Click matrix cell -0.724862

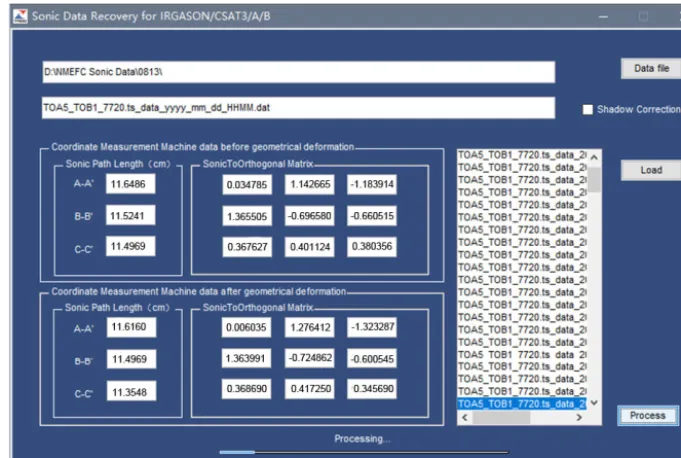coord(310,358)
